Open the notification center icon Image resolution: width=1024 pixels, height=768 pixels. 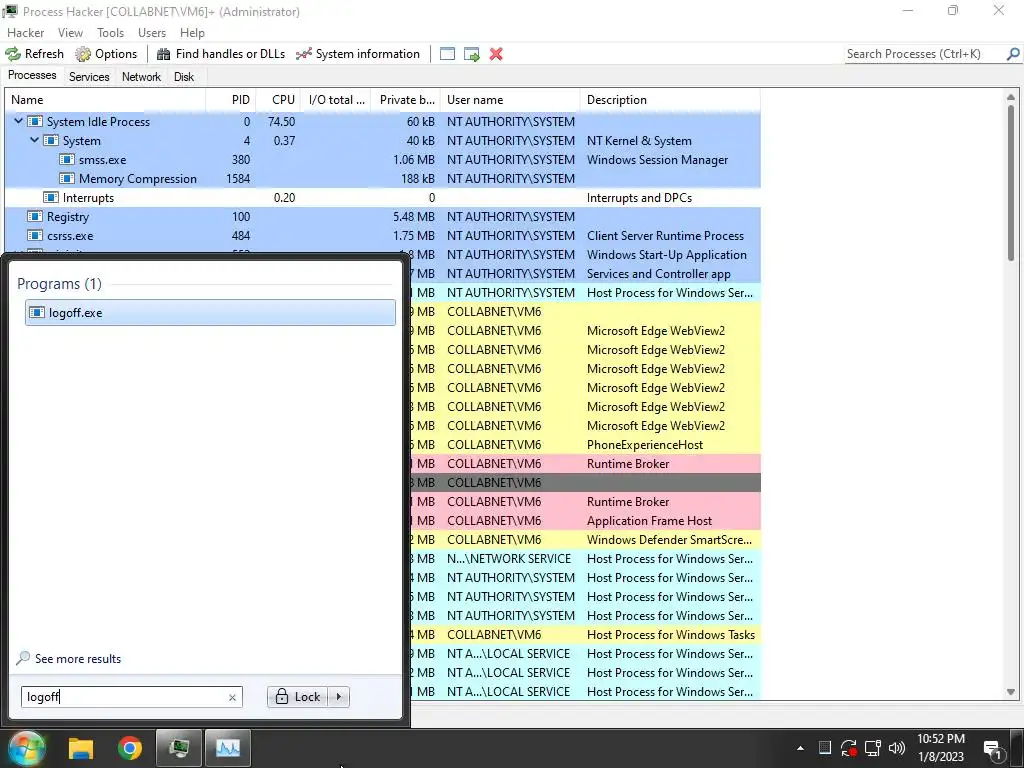(x=994, y=750)
